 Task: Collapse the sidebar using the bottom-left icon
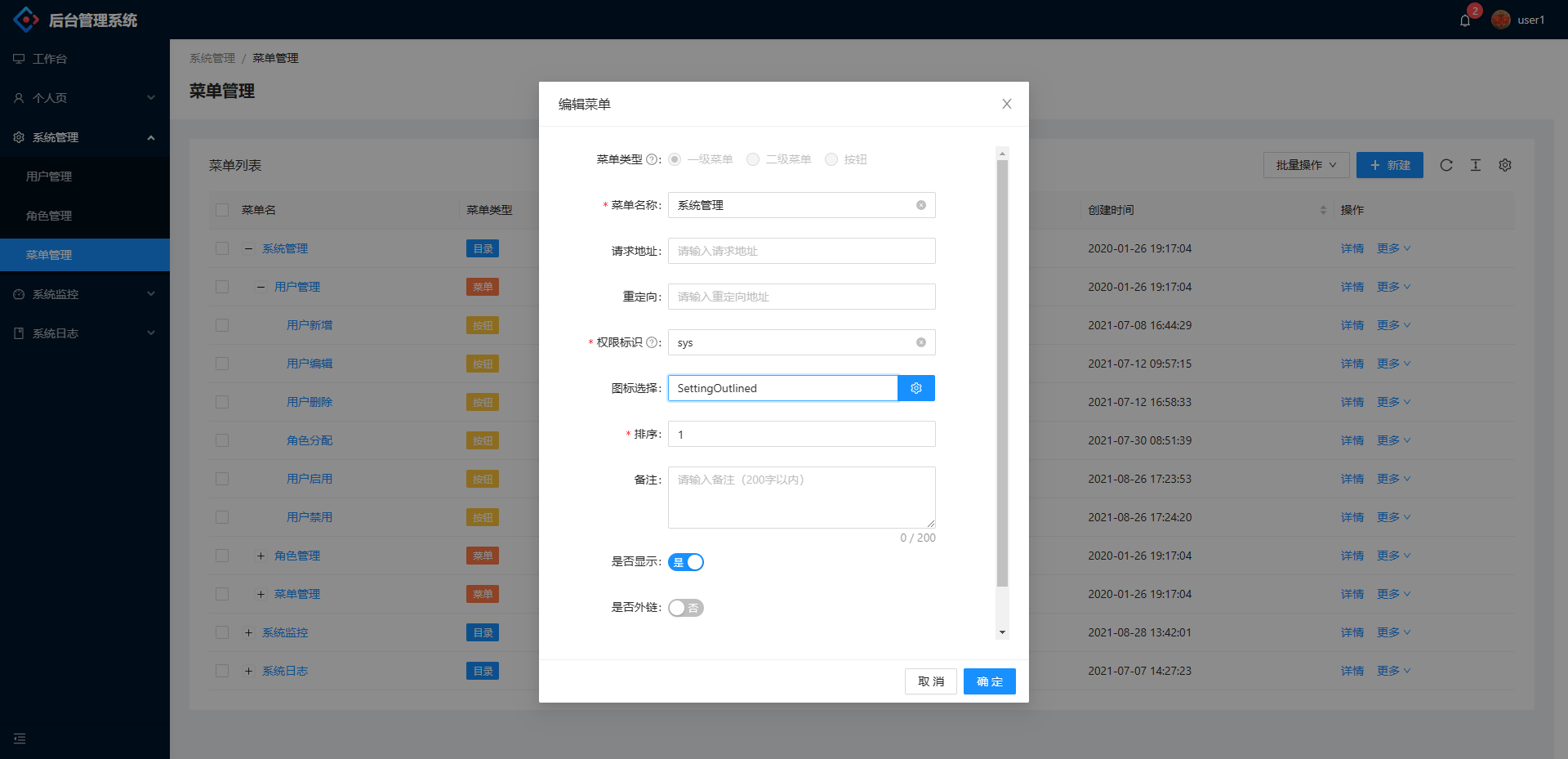click(x=20, y=739)
